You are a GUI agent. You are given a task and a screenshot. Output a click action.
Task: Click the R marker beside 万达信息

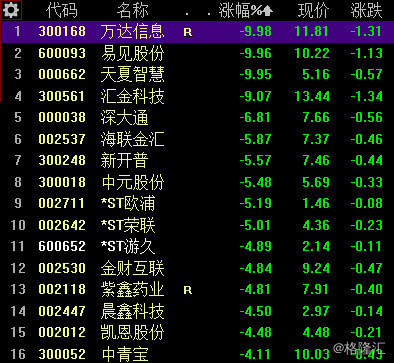click(188, 32)
